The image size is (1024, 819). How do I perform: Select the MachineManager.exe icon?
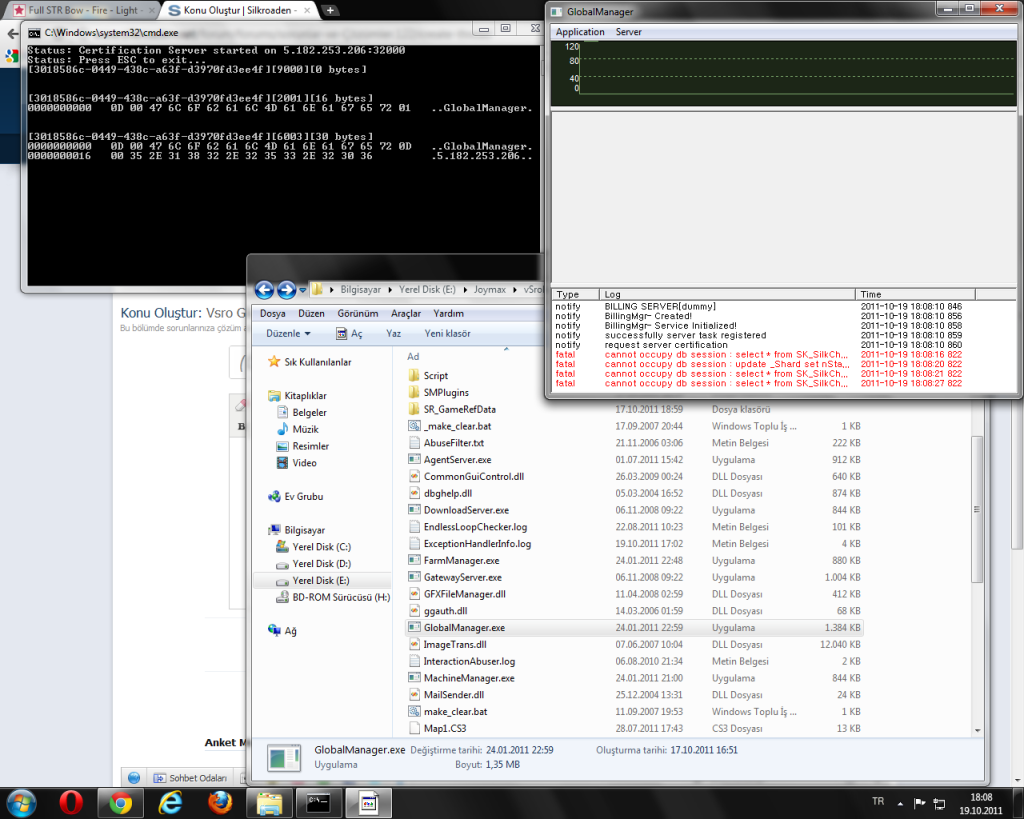(x=413, y=678)
